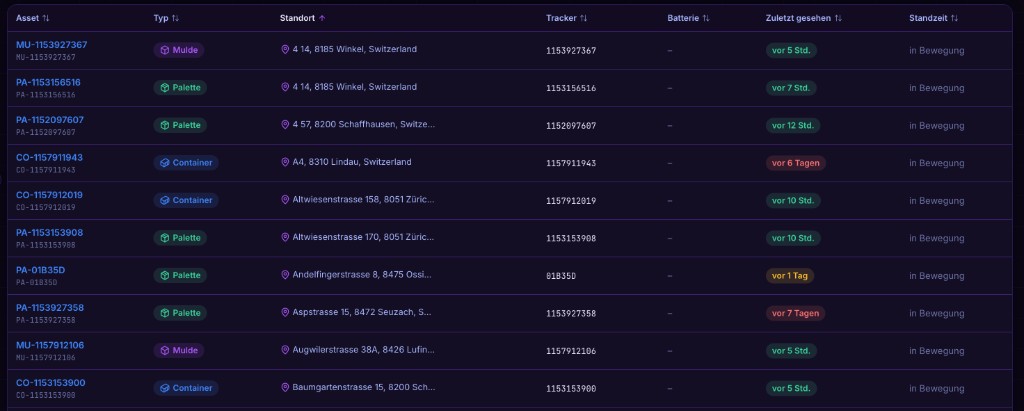
Task: Click Mulde tag for MU-1157912106
Action: click(x=179, y=350)
